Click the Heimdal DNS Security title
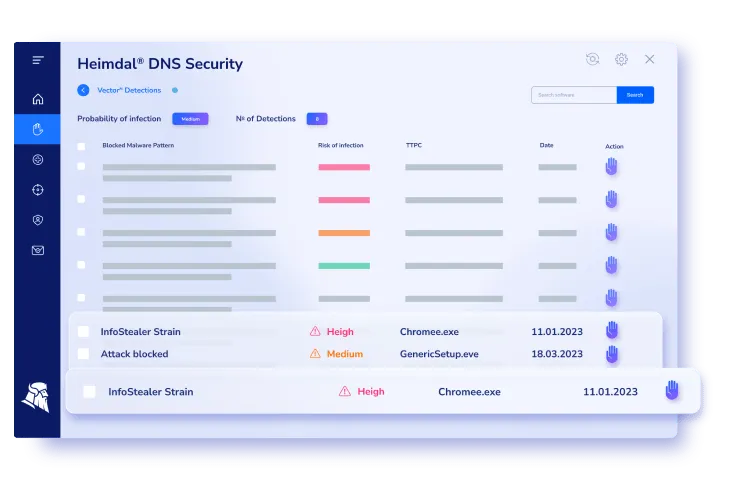Viewport: 730px width, 500px height. pyautogui.click(x=160, y=64)
